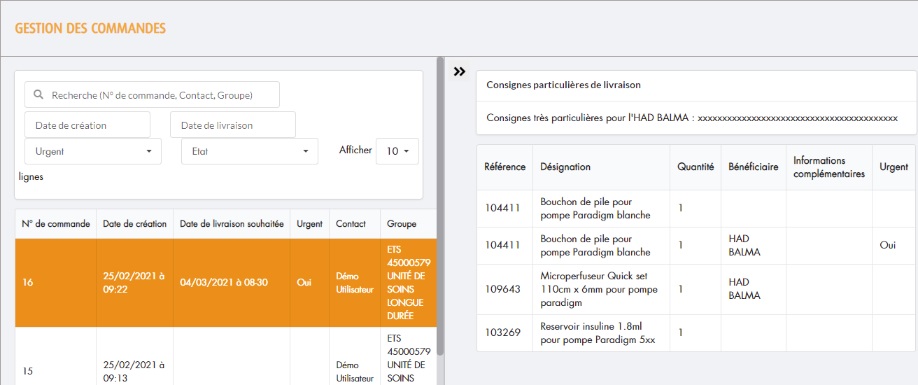Screen dimensions: 918x385
Task: Open the Date de livraison field
Action: point(233,125)
